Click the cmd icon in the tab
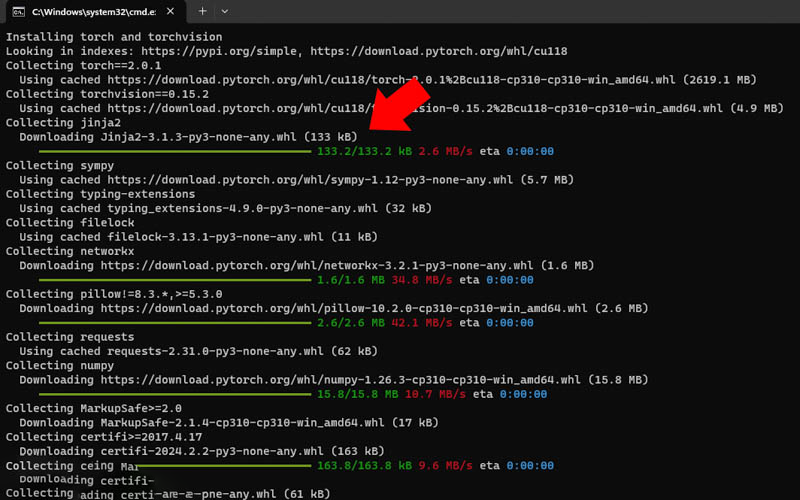 coord(17,11)
